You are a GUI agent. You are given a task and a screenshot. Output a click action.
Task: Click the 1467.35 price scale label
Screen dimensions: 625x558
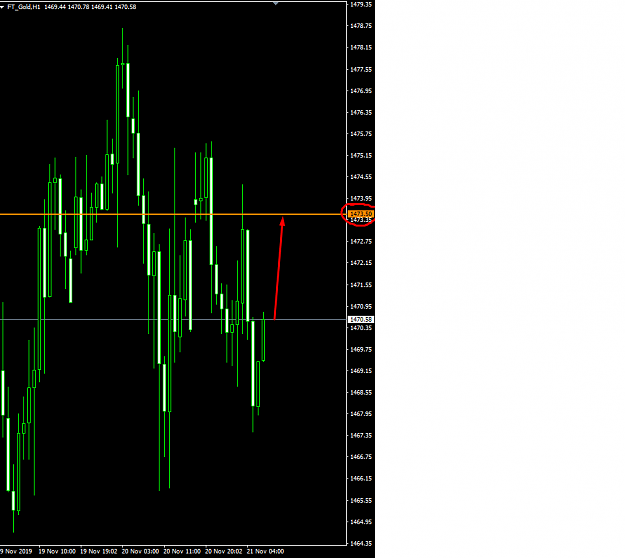[361, 435]
